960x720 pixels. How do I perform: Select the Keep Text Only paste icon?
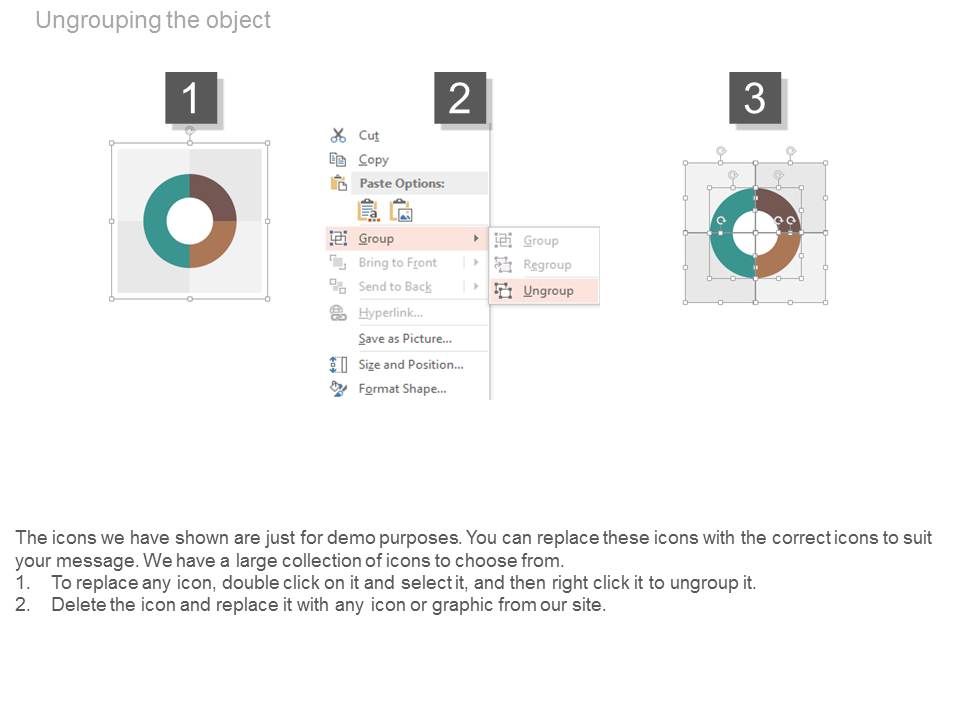pyautogui.click(x=368, y=211)
